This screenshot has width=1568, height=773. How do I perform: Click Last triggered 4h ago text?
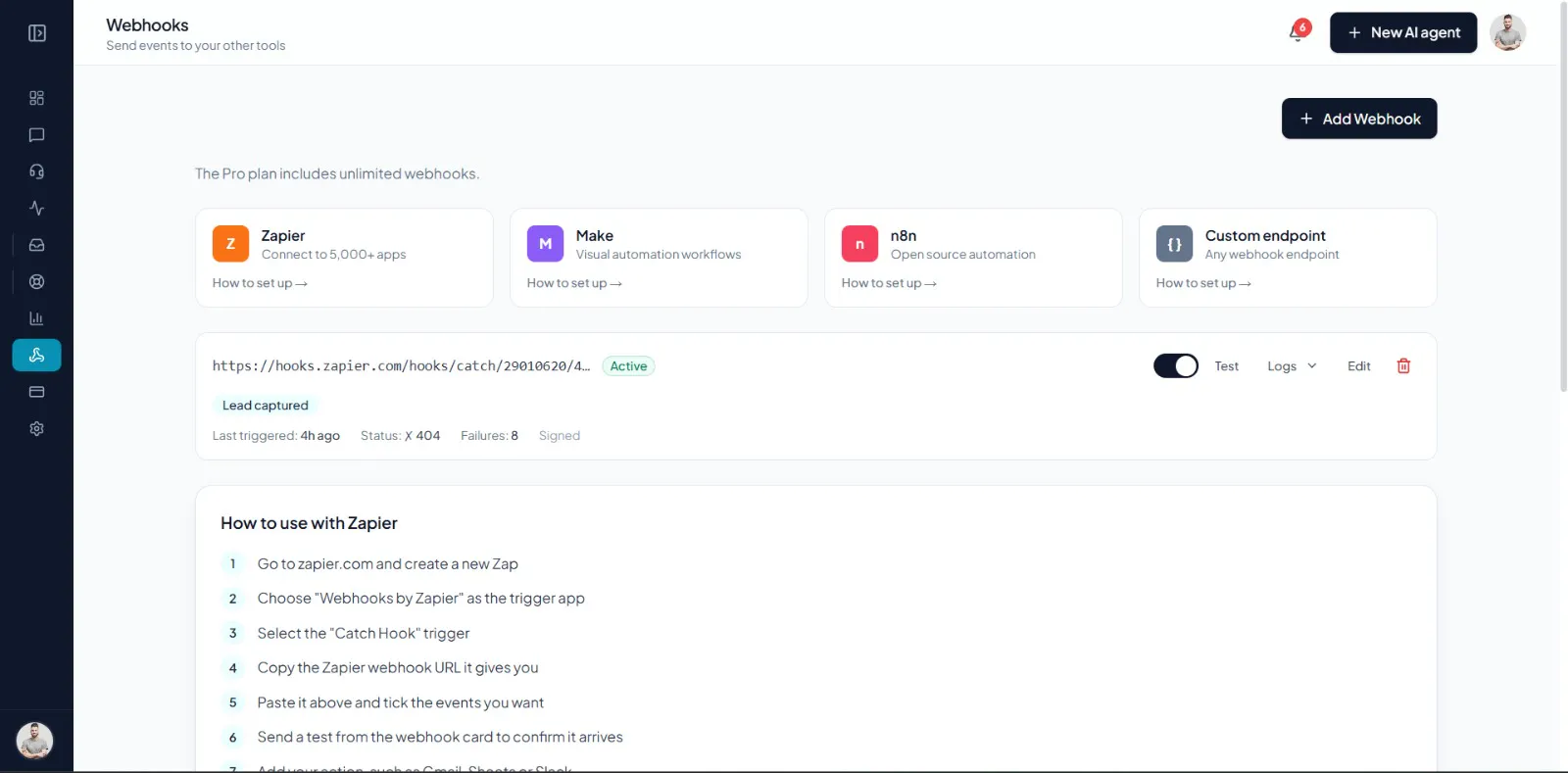pos(276,436)
